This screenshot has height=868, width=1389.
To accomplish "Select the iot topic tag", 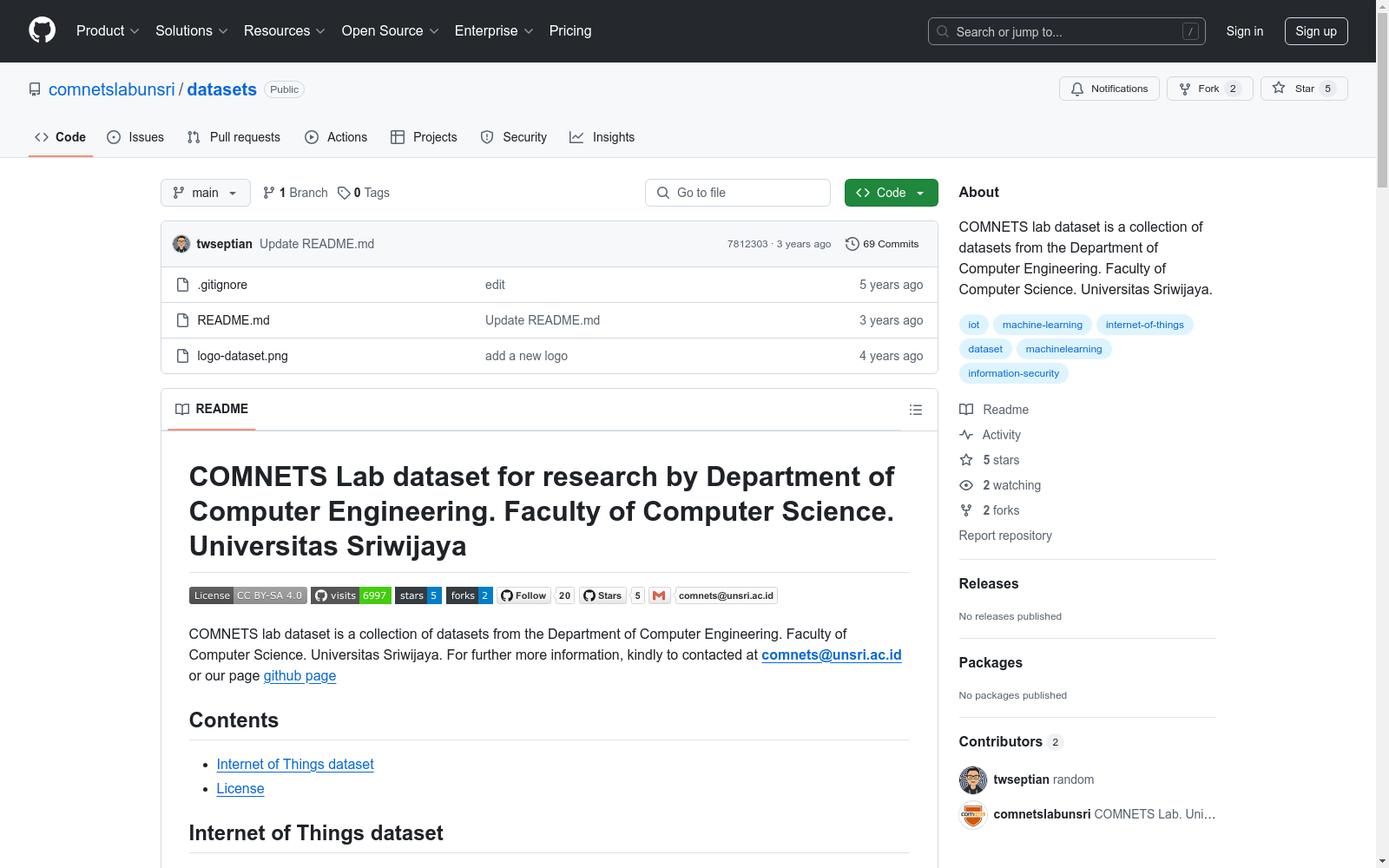I will coord(974,325).
